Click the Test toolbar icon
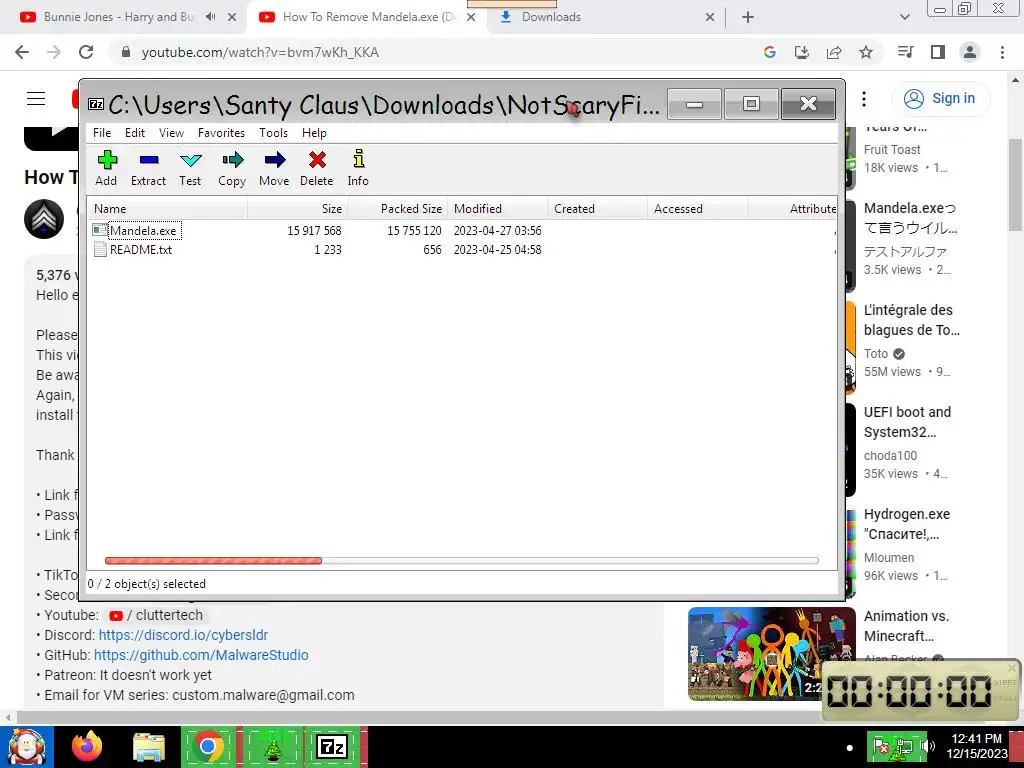 tap(190, 168)
